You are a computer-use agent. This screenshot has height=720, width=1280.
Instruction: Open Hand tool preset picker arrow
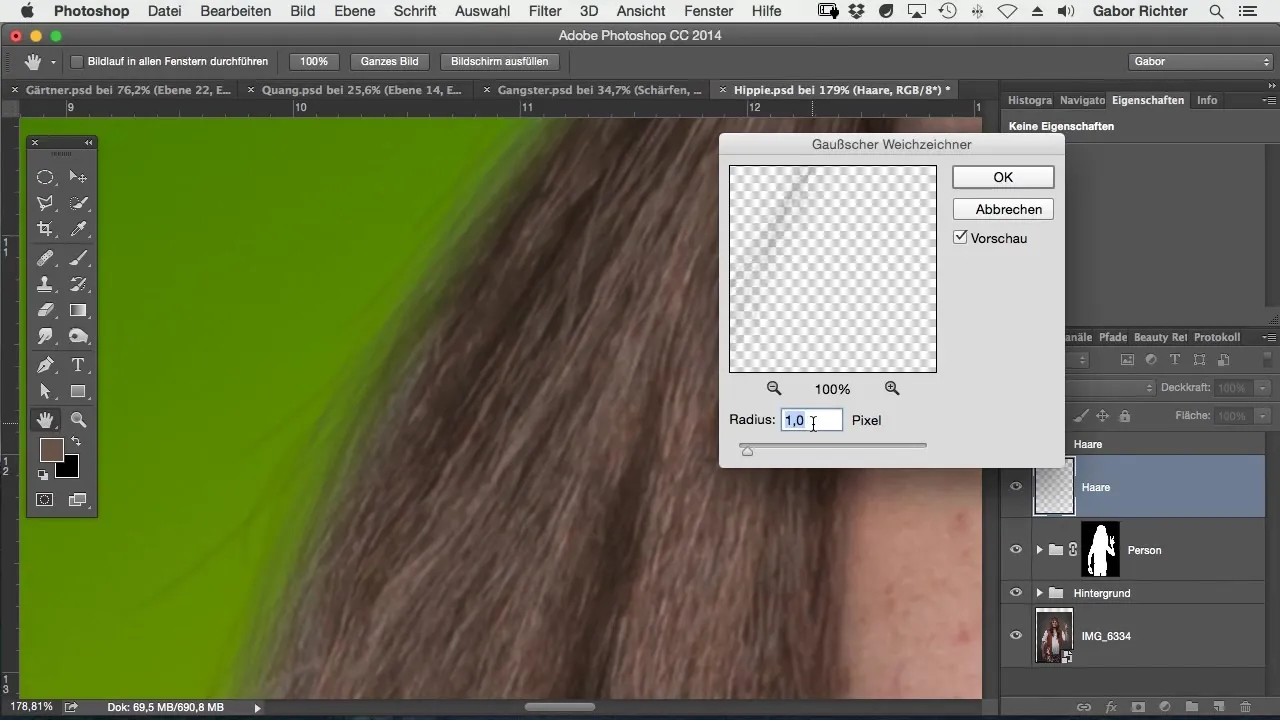[x=52, y=62]
